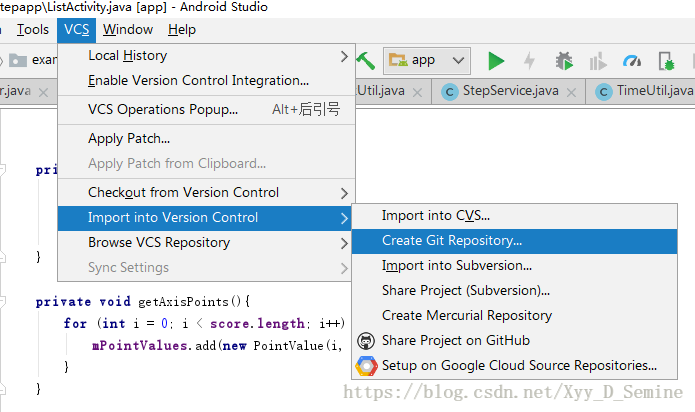The height and width of the screenshot is (412, 695).
Task: Select Create Git Repository menu entry
Action: pyautogui.click(x=451, y=240)
